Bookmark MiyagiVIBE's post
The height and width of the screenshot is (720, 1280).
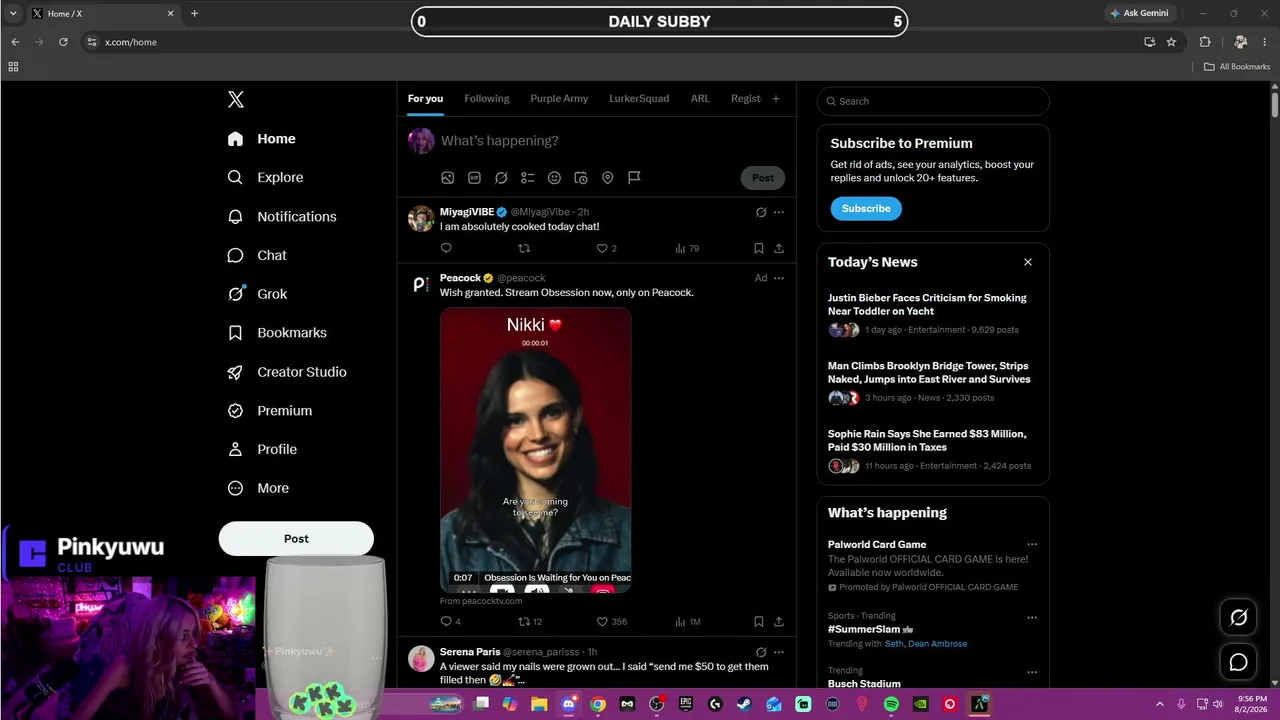pos(759,248)
